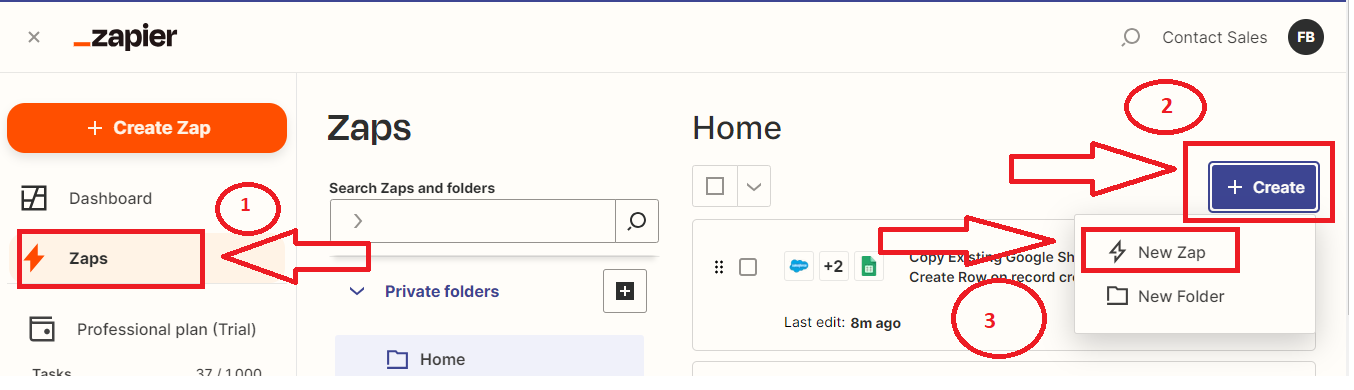Click the drag handle dots on Zap row
The width and height of the screenshot is (1354, 390).
[718, 267]
